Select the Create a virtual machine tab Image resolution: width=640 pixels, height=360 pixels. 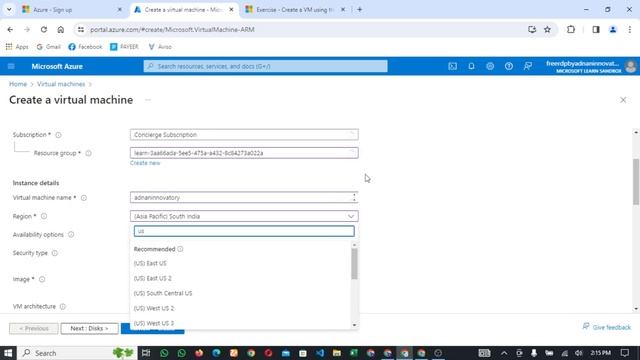pyautogui.click(x=183, y=9)
